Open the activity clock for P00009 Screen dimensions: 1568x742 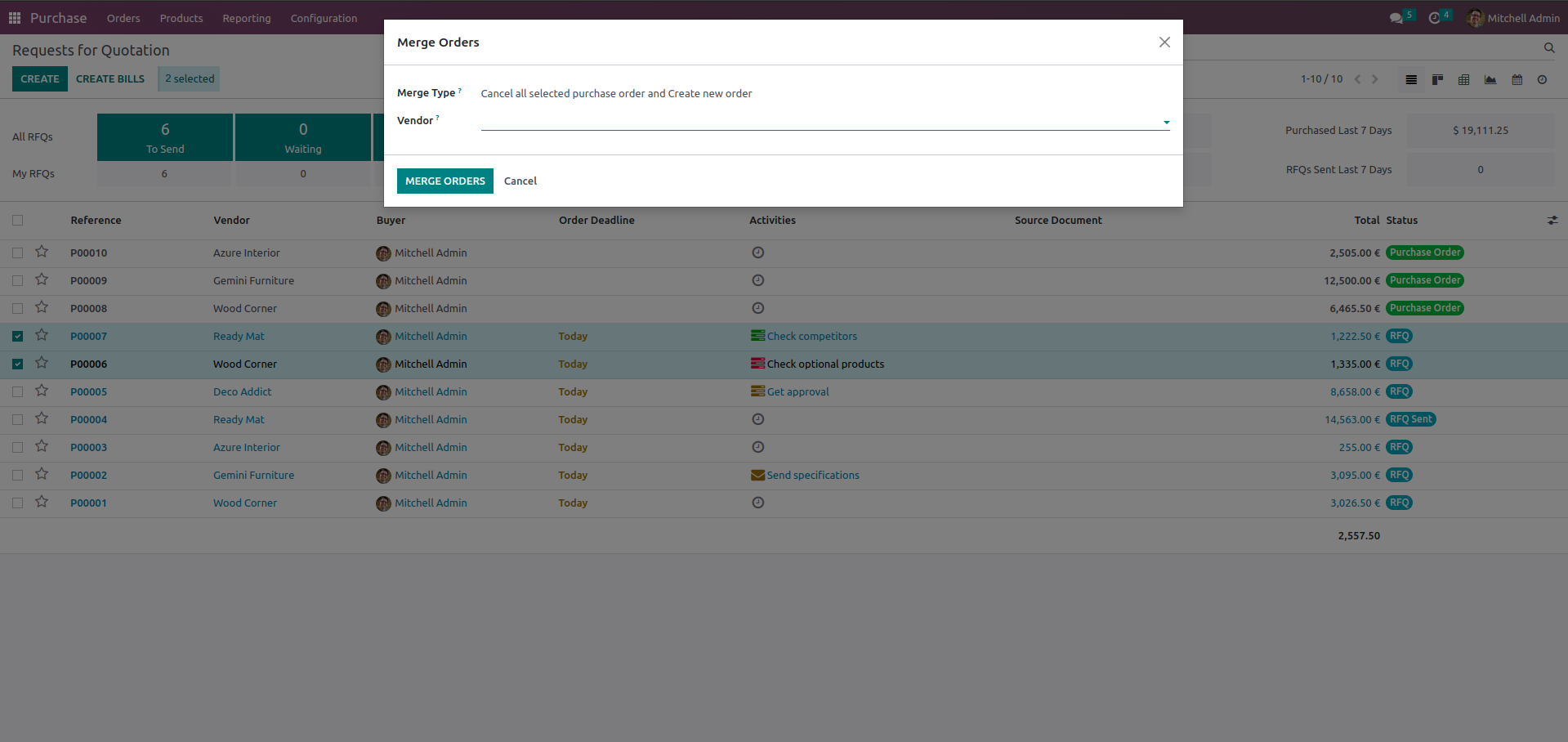tap(758, 280)
